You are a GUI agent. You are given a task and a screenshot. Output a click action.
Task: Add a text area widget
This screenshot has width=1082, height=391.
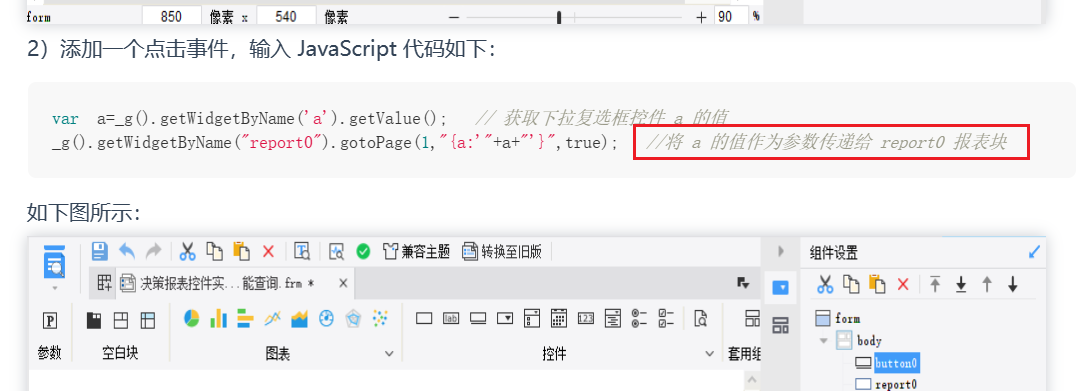click(x=613, y=318)
